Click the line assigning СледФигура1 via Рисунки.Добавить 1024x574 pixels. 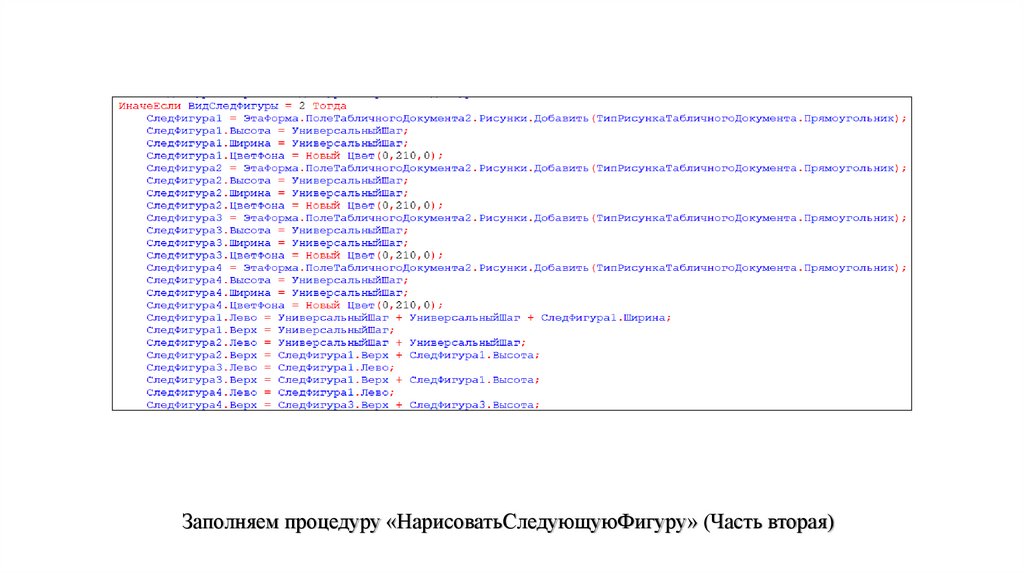[526, 118]
